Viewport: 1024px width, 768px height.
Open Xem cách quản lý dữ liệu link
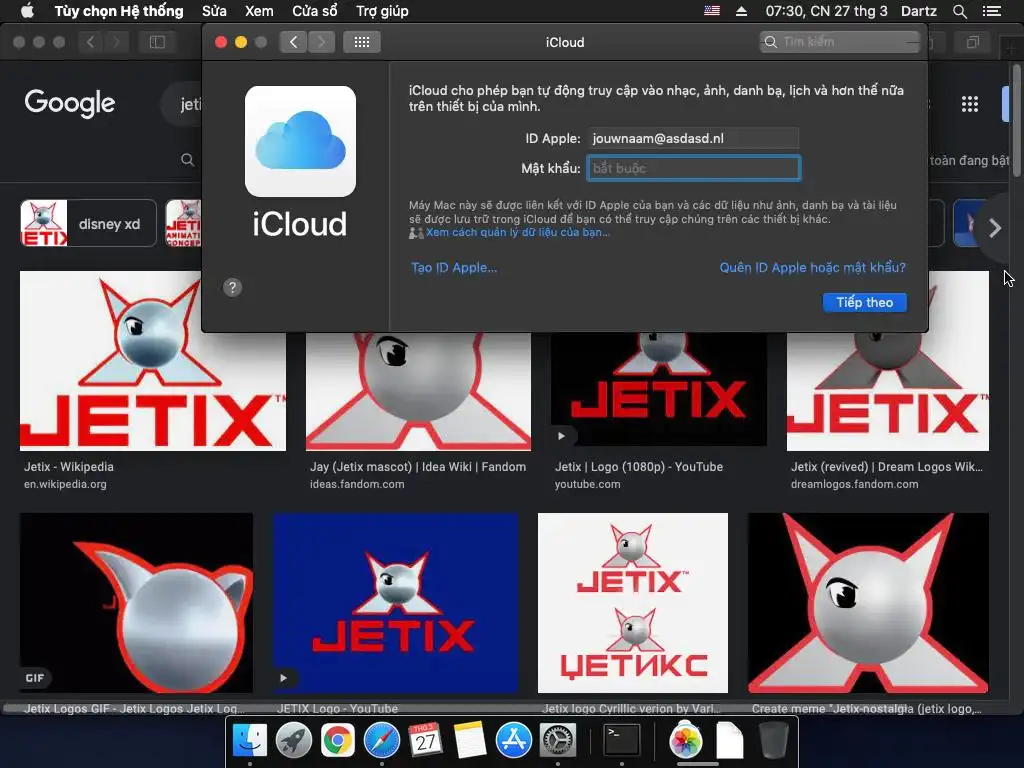tap(517, 232)
